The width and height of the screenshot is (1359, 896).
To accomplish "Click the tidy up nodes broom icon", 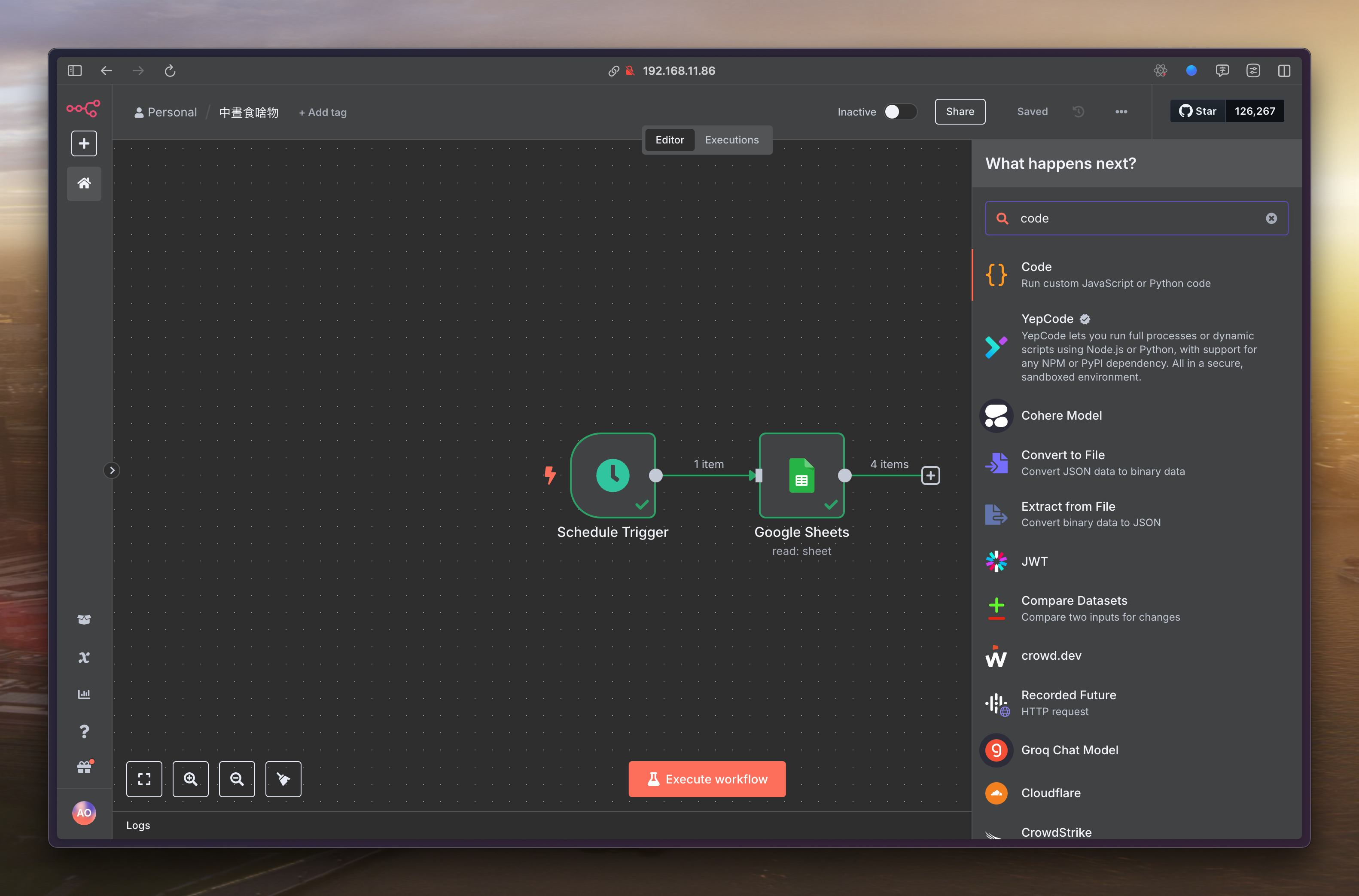I will point(283,779).
